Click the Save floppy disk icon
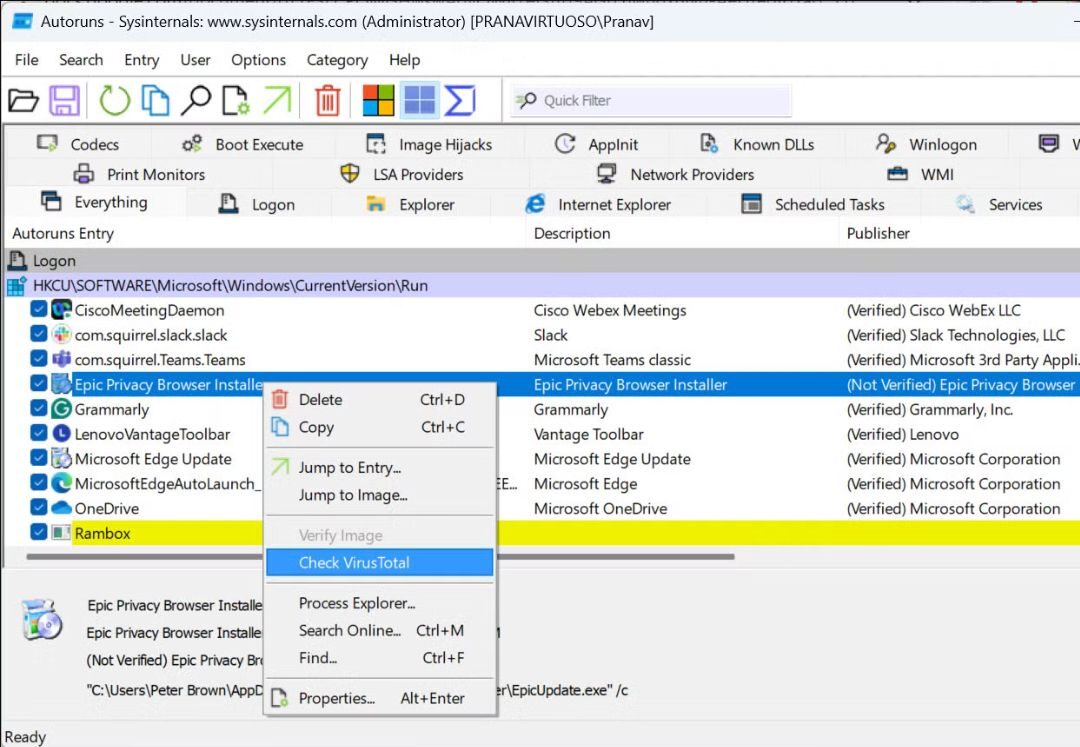Image resolution: width=1080 pixels, height=747 pixels. pos(65,100)
